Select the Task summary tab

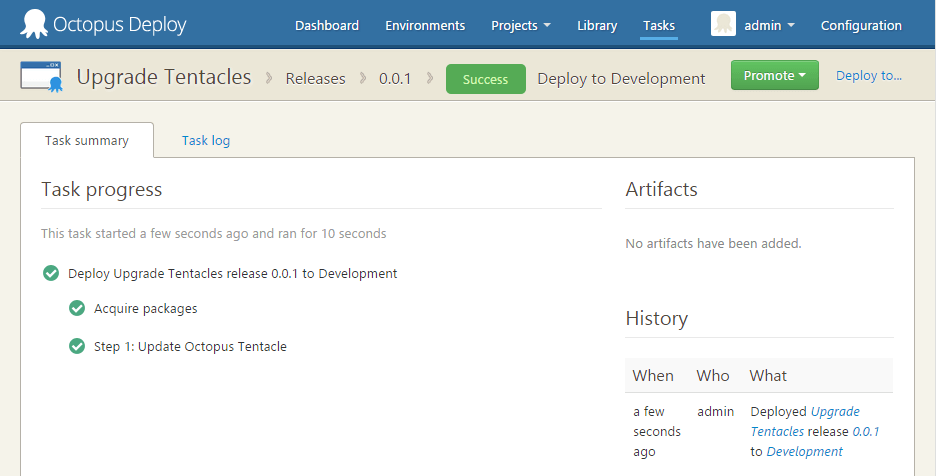(x=87, y=141)
